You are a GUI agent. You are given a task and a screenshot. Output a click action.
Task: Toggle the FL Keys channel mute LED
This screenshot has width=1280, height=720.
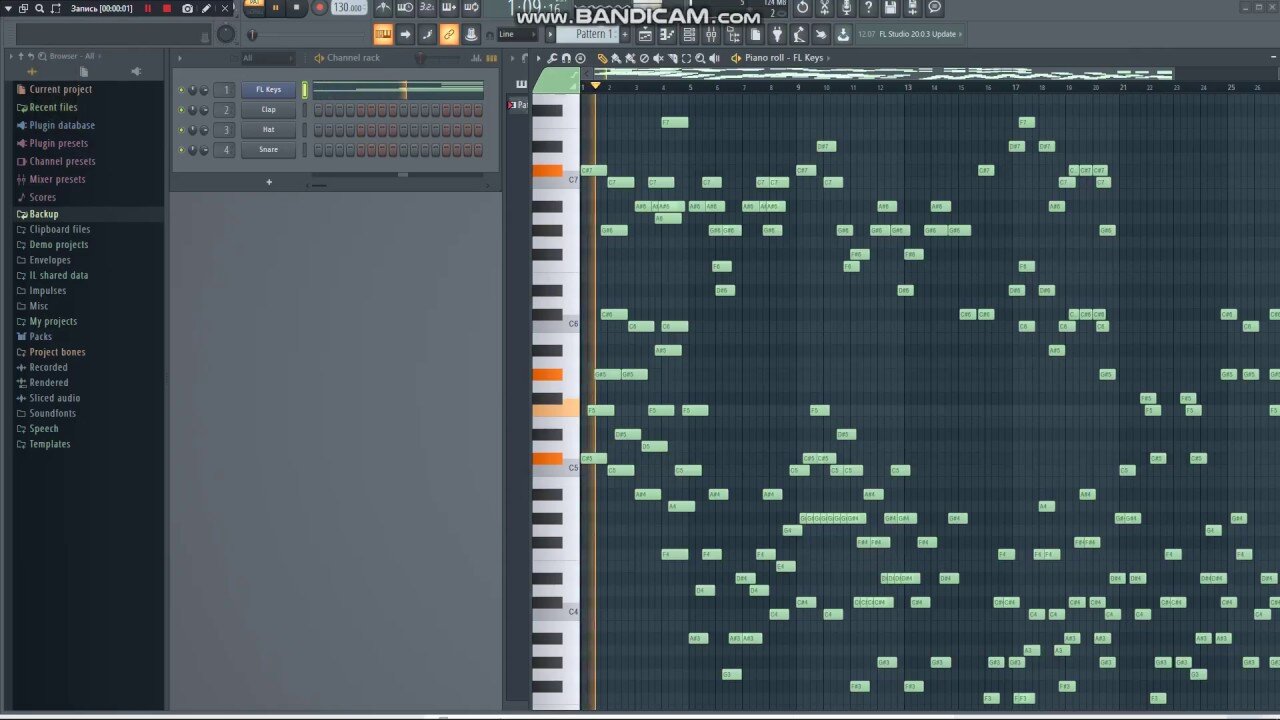click(x=181, y=90)
